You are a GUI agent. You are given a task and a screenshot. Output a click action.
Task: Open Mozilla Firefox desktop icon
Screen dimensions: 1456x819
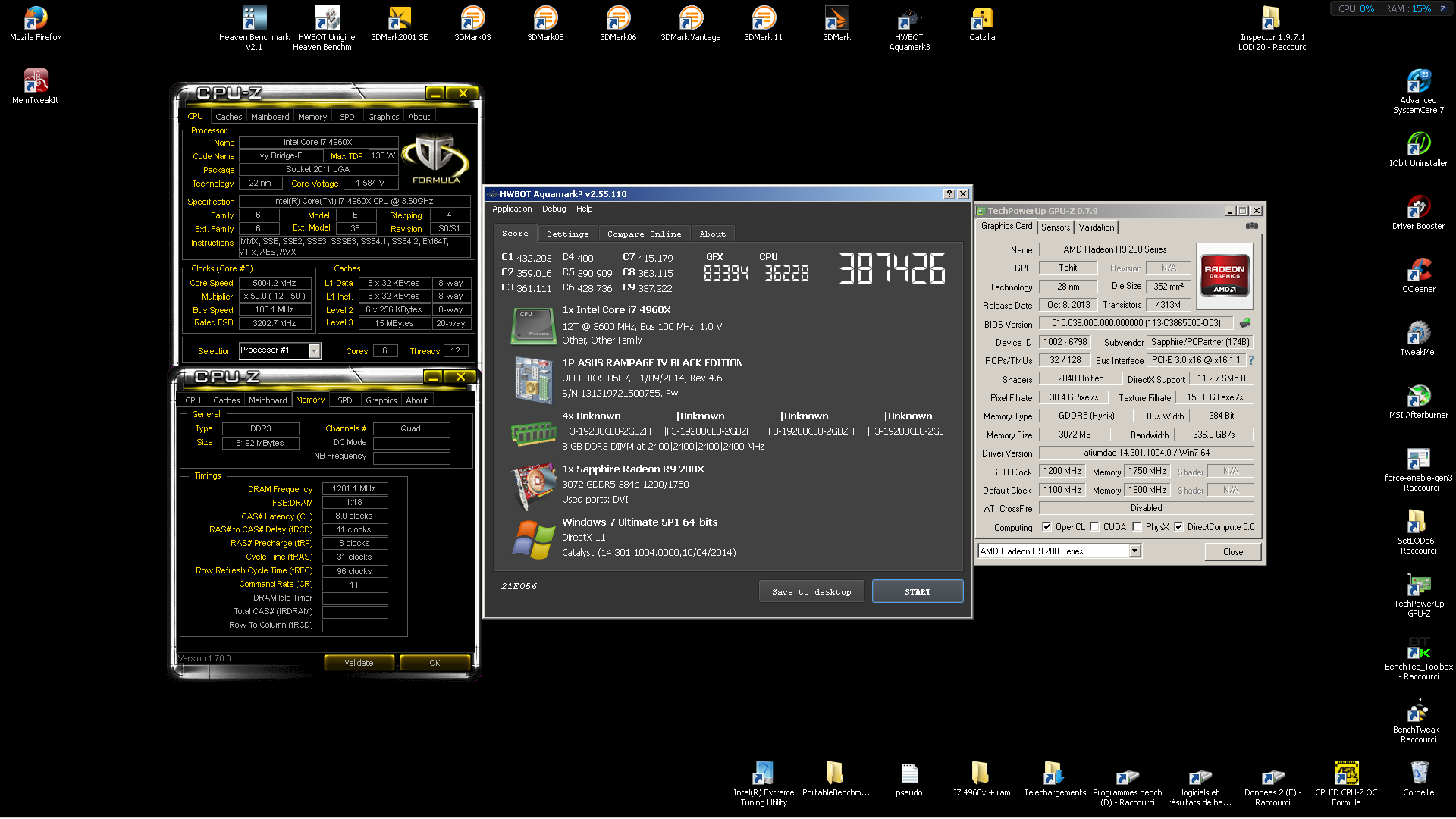tap(36, 24)
